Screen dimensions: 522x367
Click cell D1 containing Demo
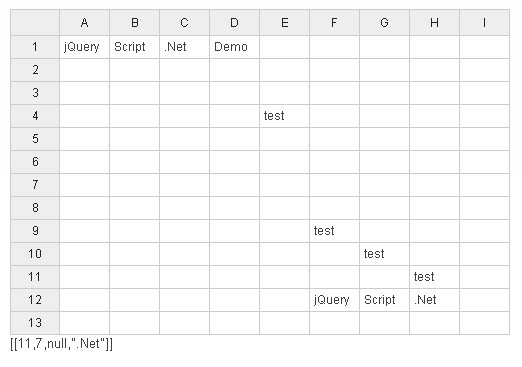pyautogui.click(x=235, y=47)
